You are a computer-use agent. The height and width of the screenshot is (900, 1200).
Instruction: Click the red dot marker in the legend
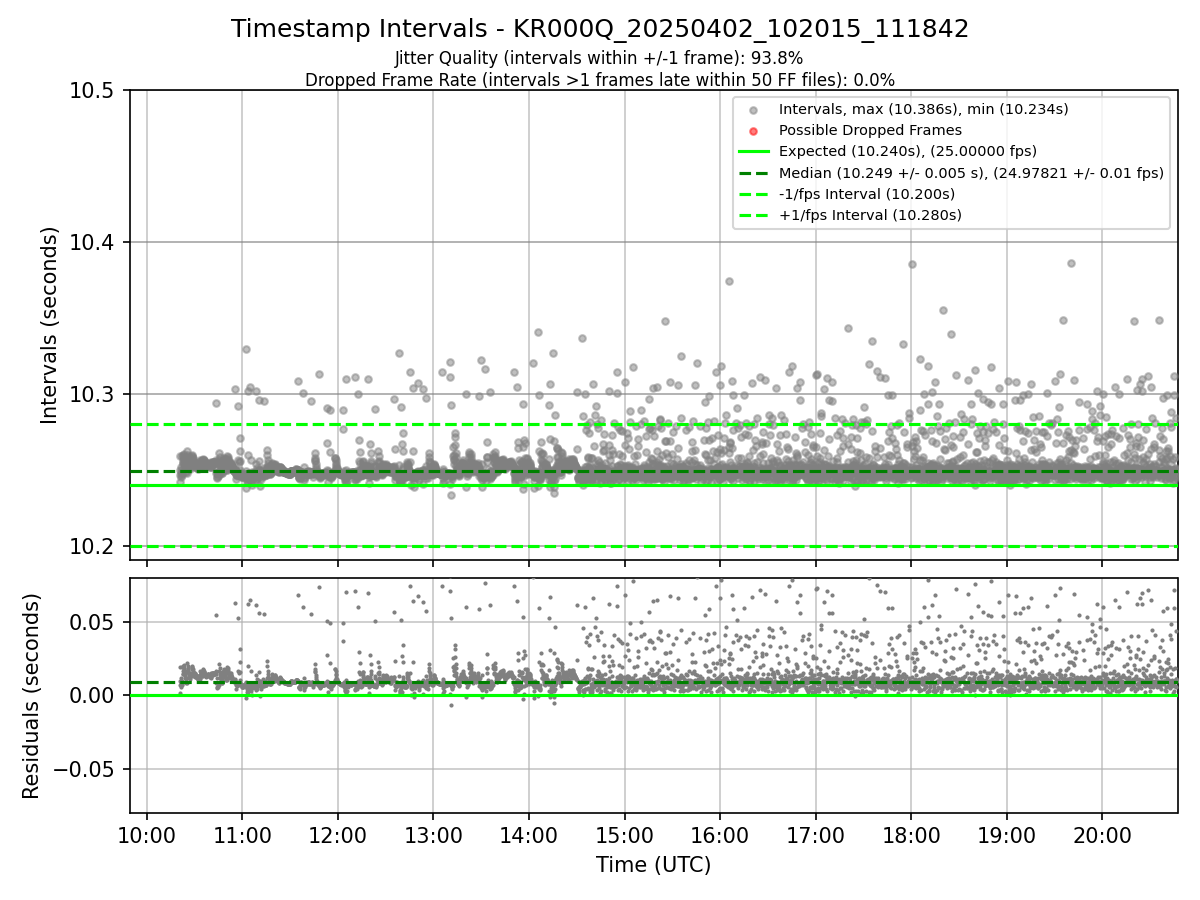click(754, 131)
